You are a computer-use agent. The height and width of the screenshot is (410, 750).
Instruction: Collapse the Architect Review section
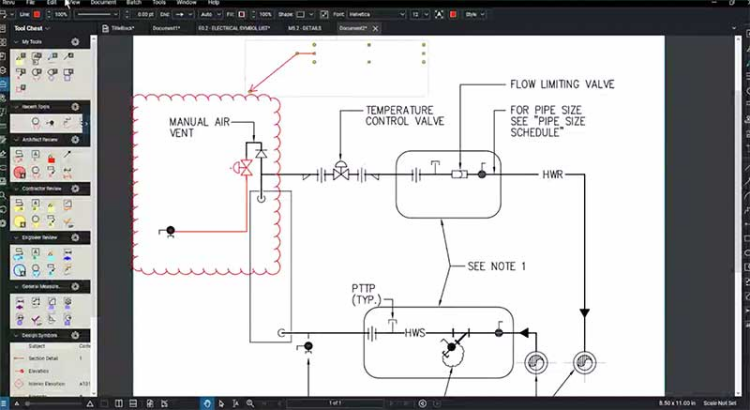(16, 140)
